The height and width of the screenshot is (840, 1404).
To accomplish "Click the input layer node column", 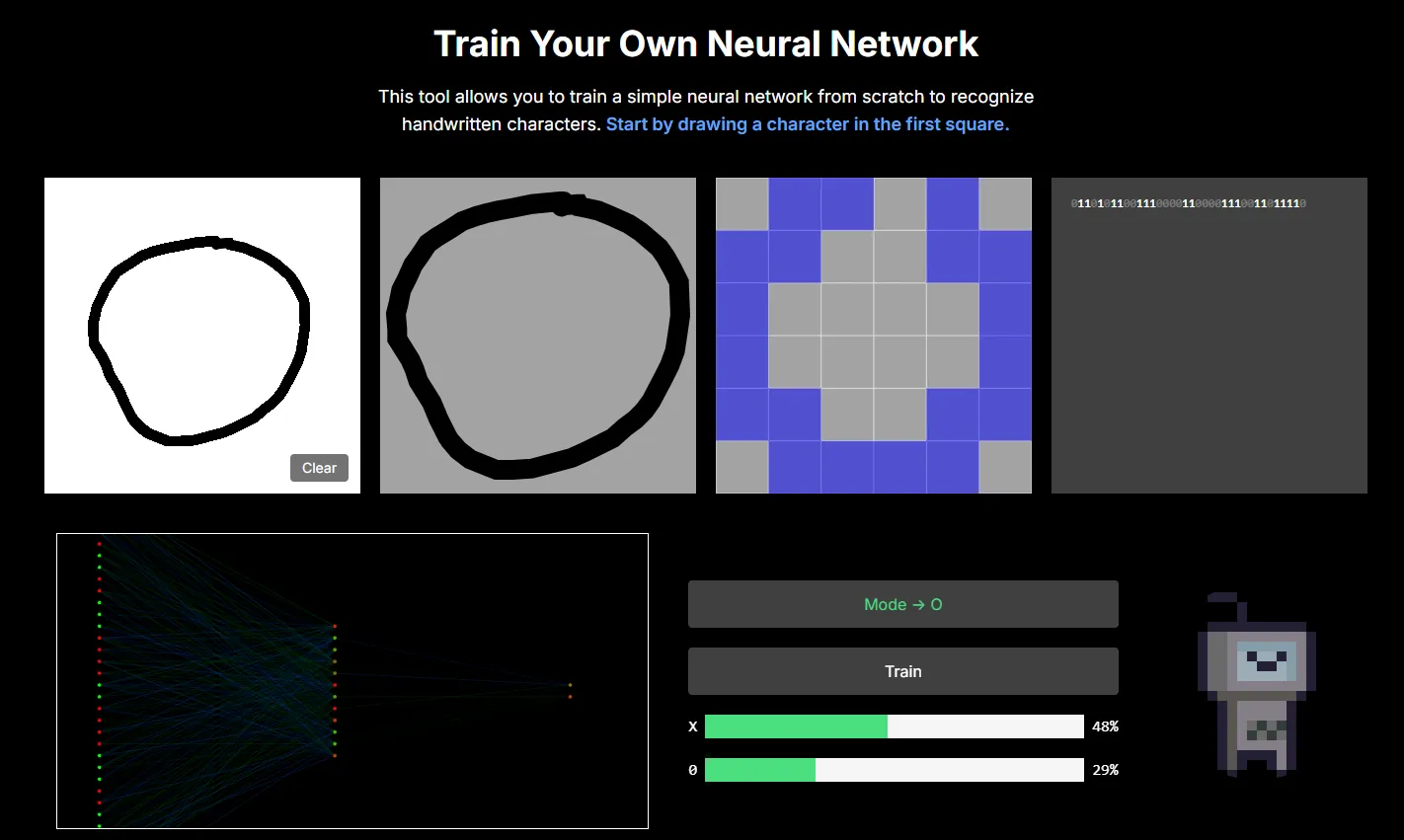I will coord(99,683).
